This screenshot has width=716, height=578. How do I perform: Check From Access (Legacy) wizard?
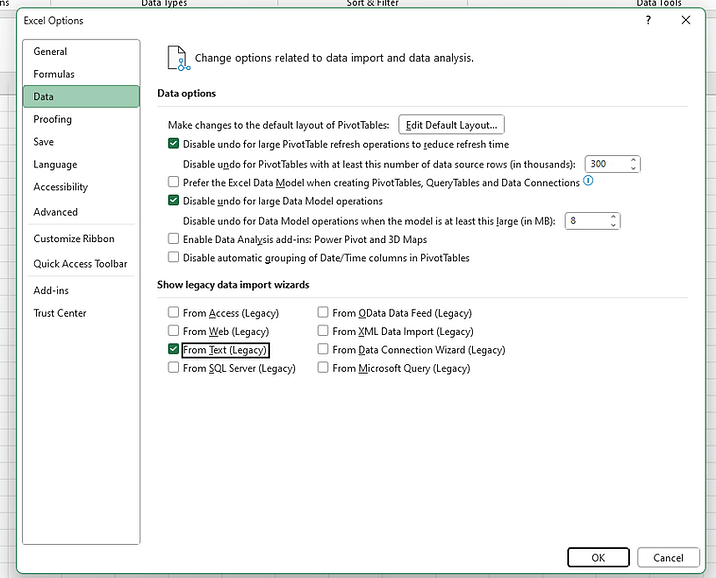174,312
